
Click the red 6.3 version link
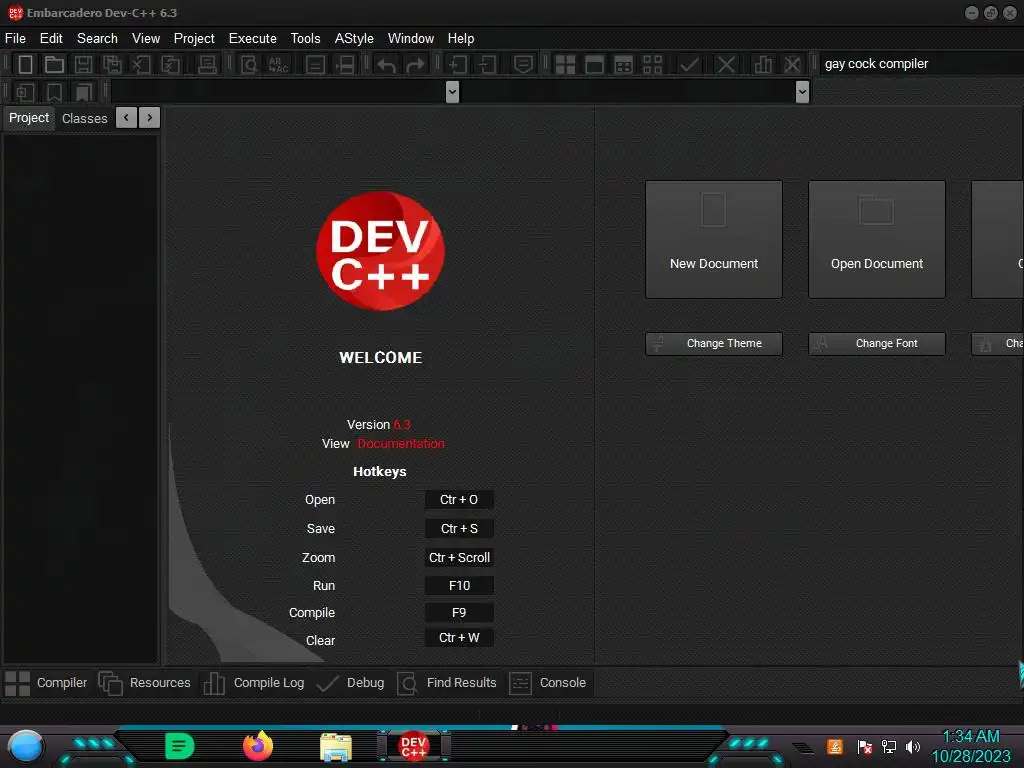click(402, 424)
